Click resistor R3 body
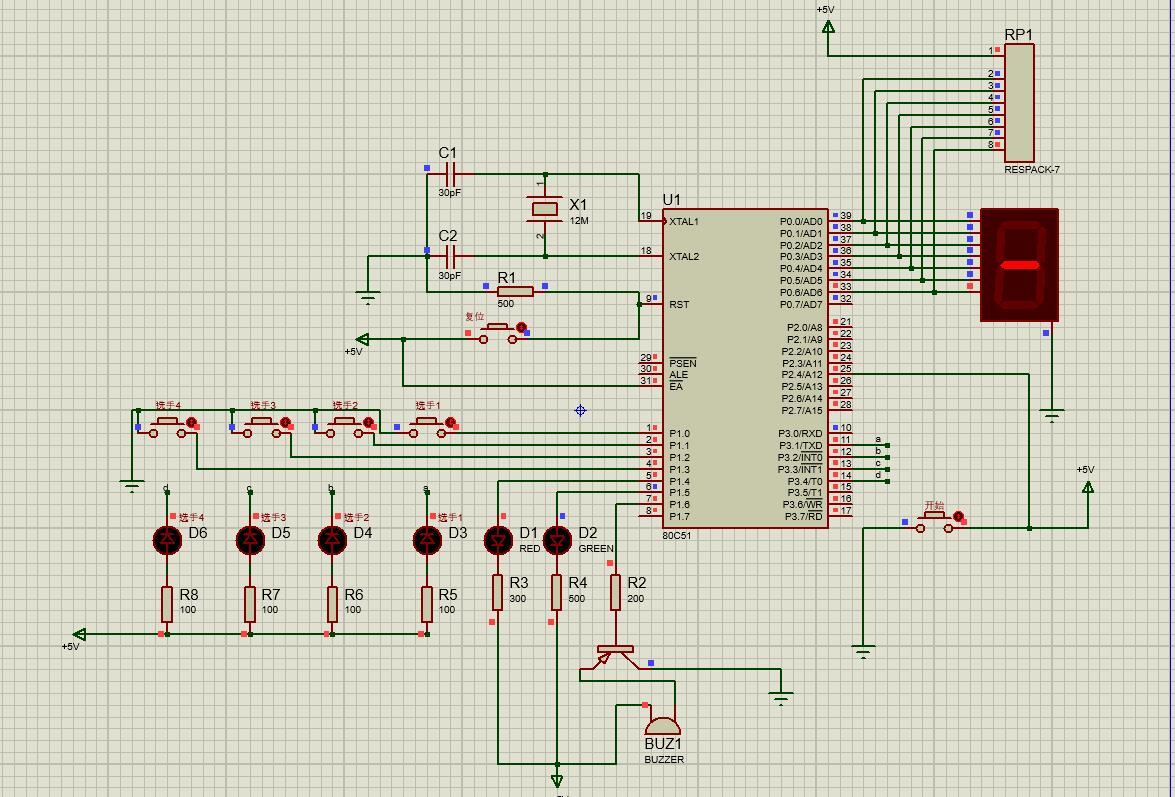 click(x=498, y=593)
